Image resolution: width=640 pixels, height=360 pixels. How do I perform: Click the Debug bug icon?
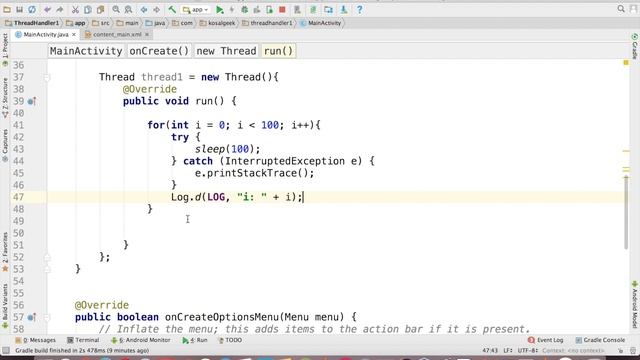click(x=244, y=9)
